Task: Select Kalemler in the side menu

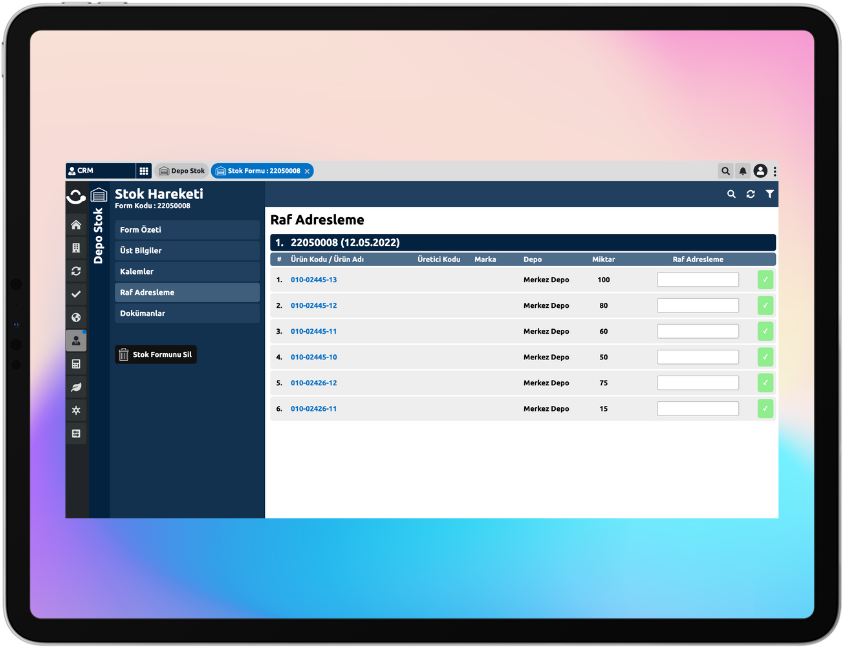Action: [187, 271]
